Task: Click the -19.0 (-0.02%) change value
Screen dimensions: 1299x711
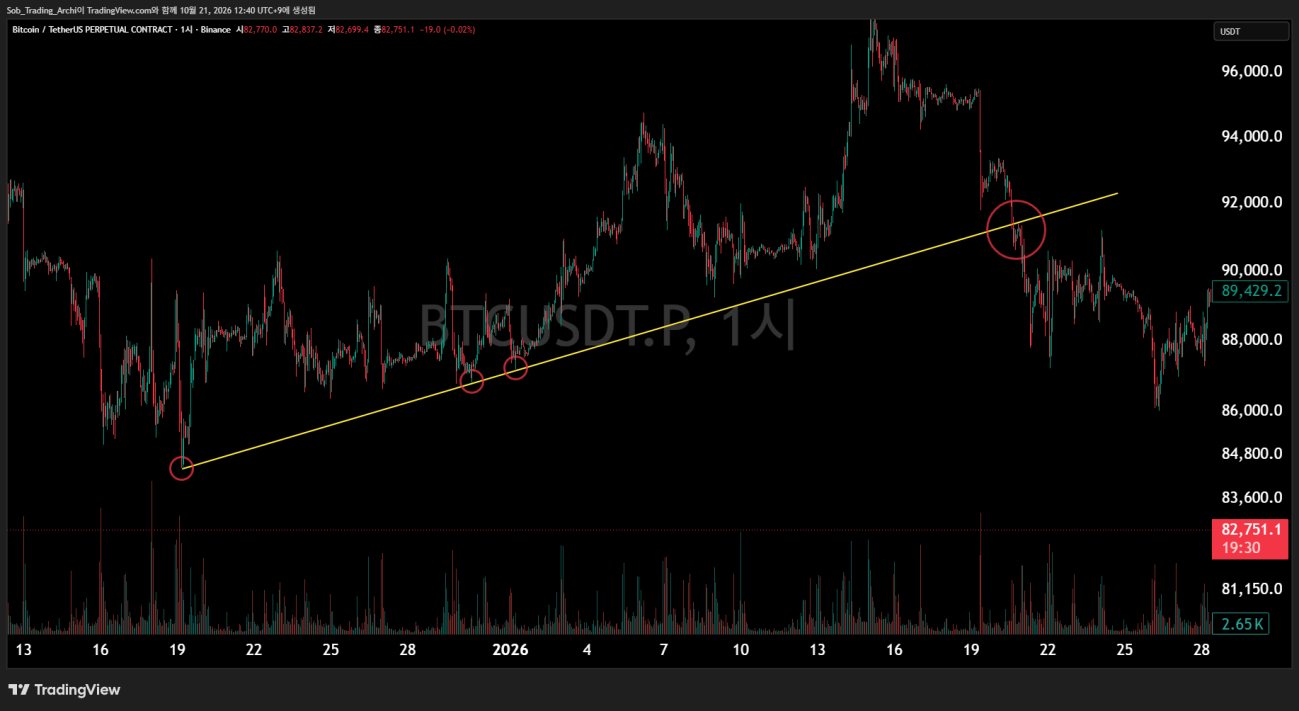Action: [447, 30]
